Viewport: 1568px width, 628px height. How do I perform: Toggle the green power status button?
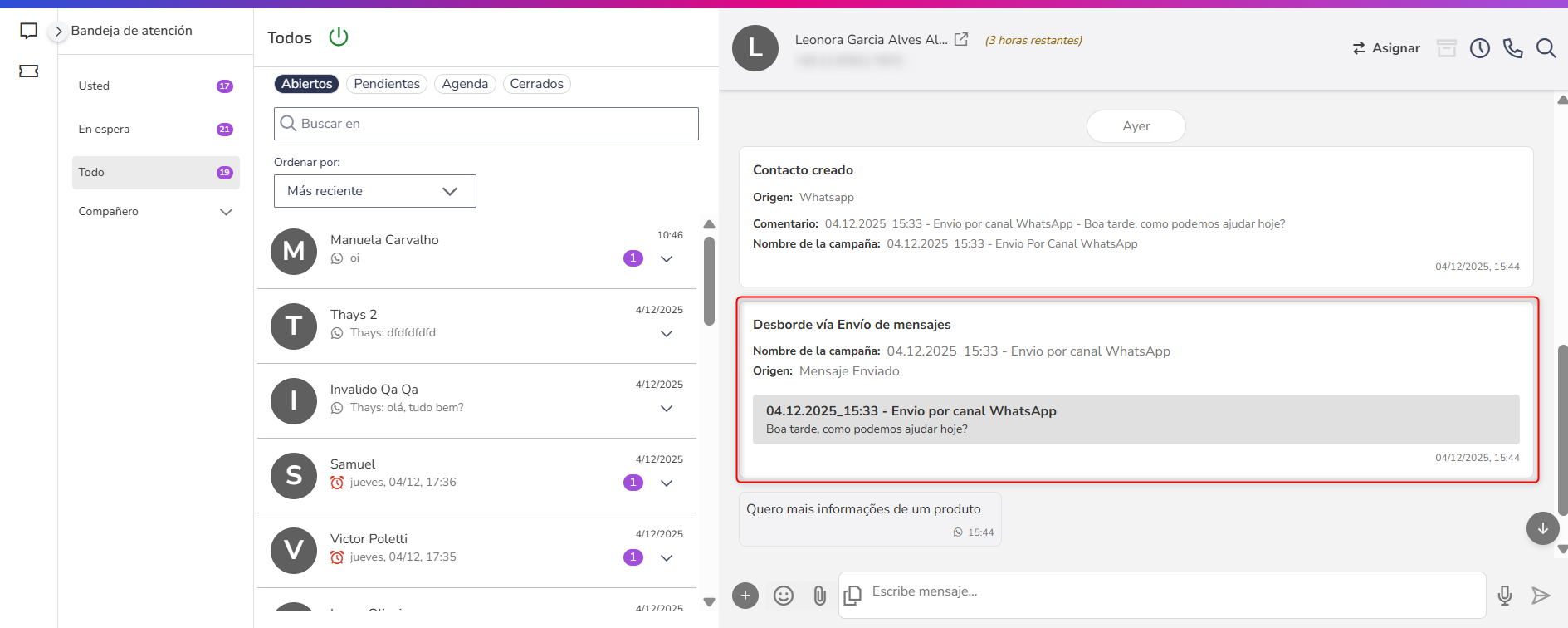click(x=339, y=37)
